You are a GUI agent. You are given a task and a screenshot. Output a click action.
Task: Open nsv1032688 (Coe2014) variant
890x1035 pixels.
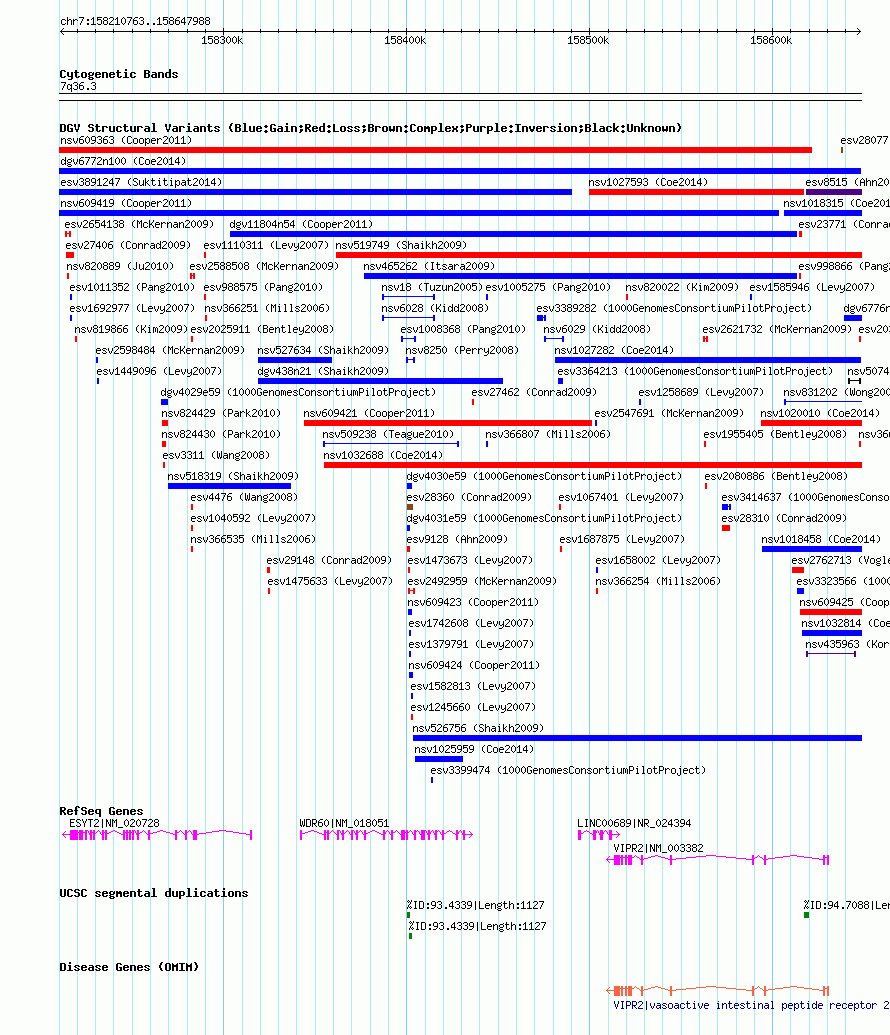[382, 456]
